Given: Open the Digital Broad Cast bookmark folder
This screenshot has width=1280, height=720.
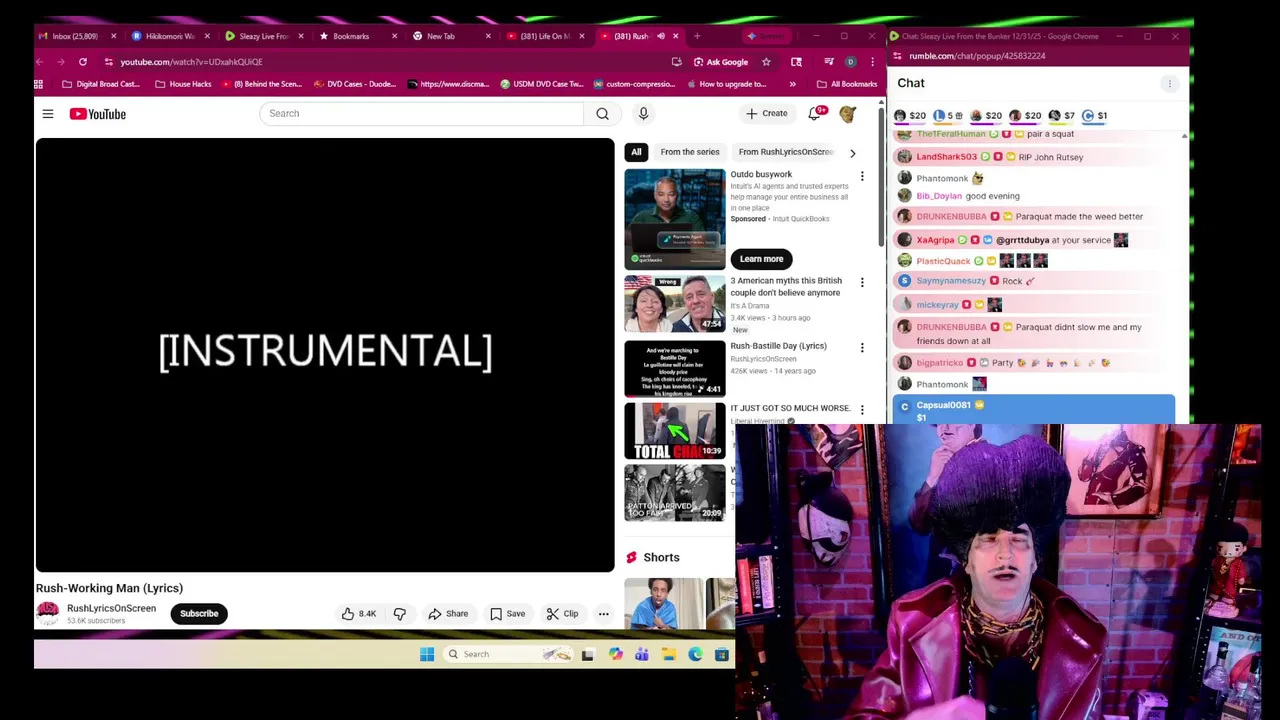Looking at the screenshot, I should [x=100, y=85].
